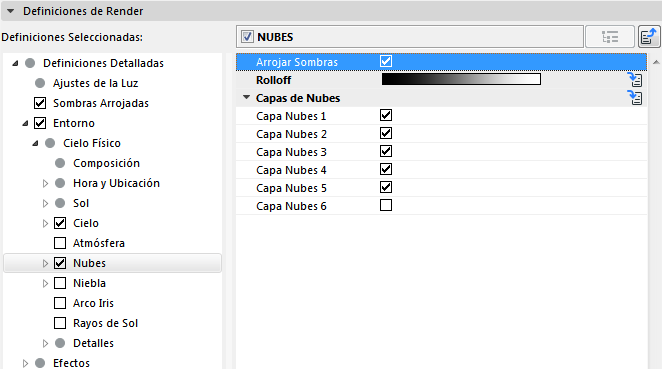Select the Capa Nubes 6 row label
This screenshot has height=369, width=662.
(291, 206)
